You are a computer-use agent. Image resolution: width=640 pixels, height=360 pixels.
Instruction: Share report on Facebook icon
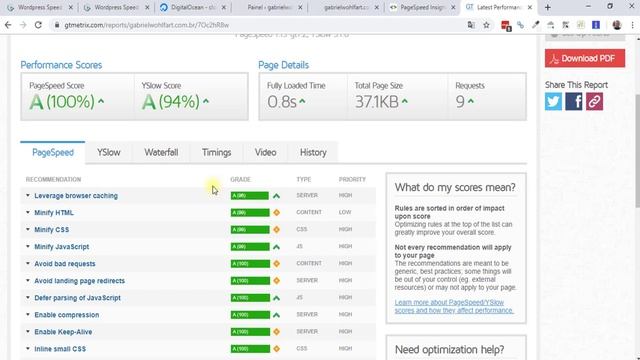573,101
